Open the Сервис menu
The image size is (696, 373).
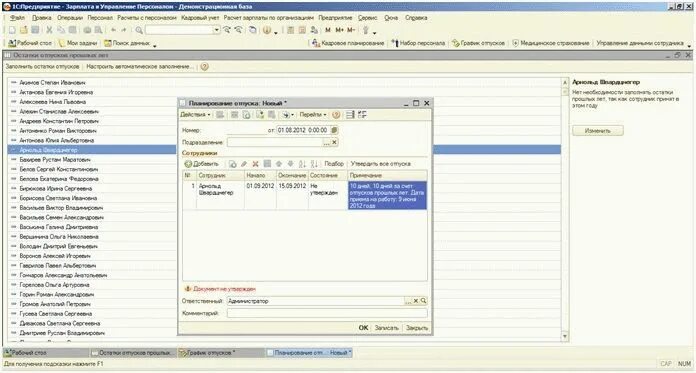(x=367, y=18)
